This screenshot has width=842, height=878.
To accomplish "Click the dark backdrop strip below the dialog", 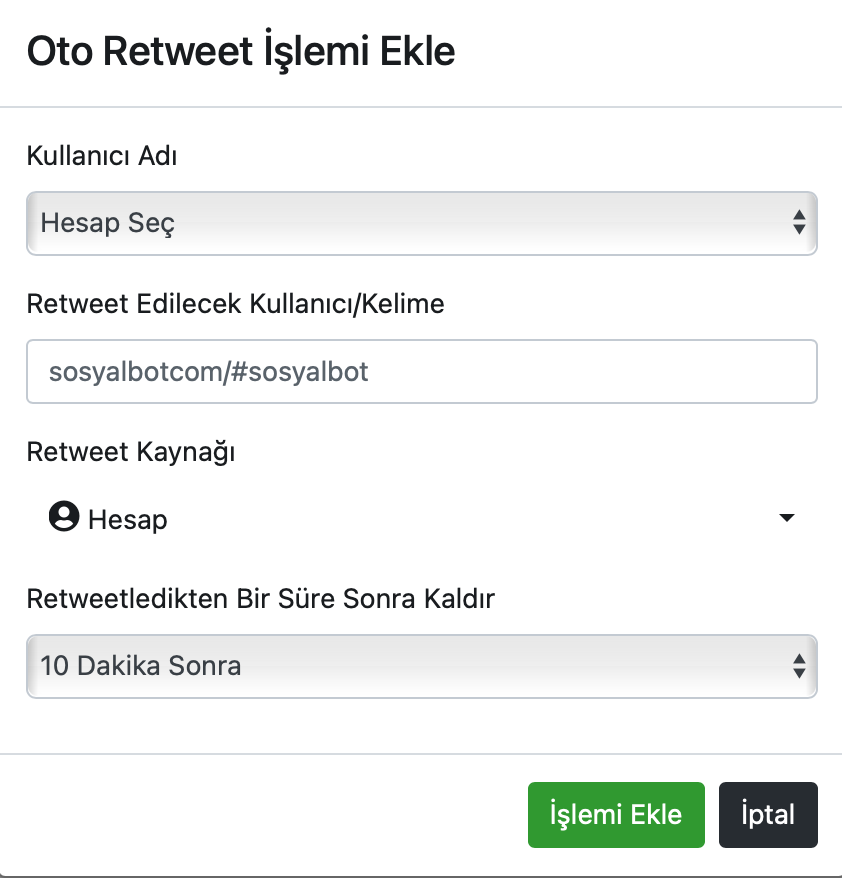I will [x=421, y=876].
